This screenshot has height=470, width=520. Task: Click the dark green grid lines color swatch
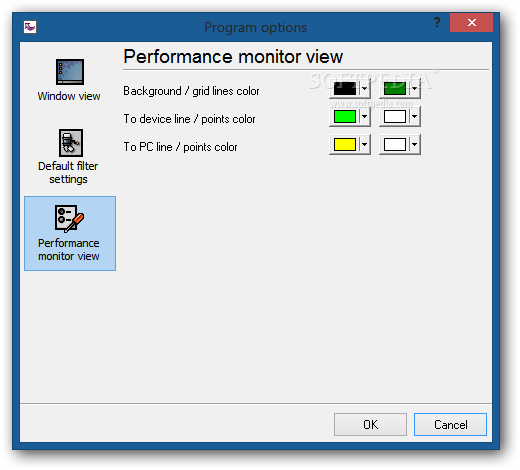coord(395,89)
